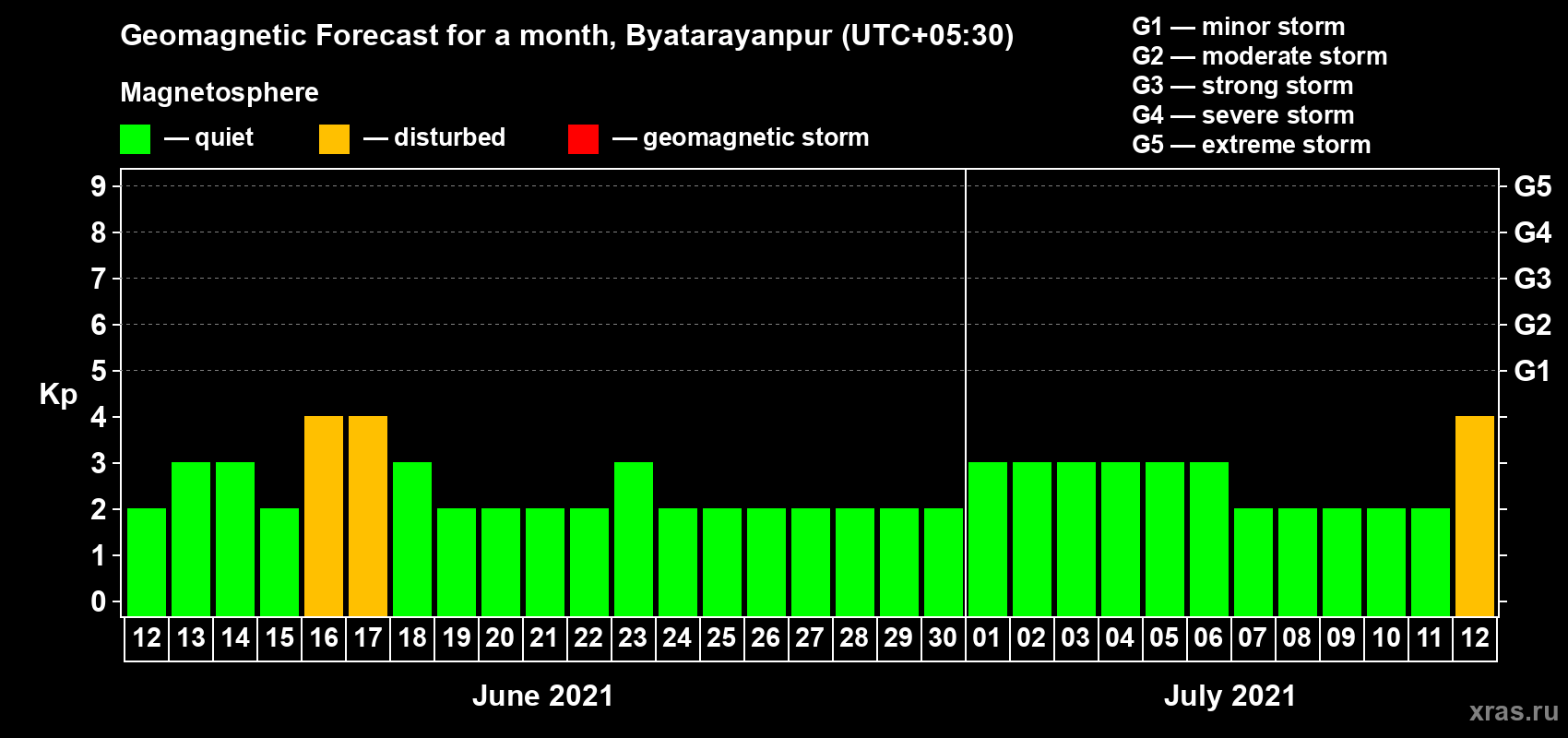This screenshot has height=738, width=1568.
Task: Click the 'June 2021' month label
Action: [x=542, y=696]
